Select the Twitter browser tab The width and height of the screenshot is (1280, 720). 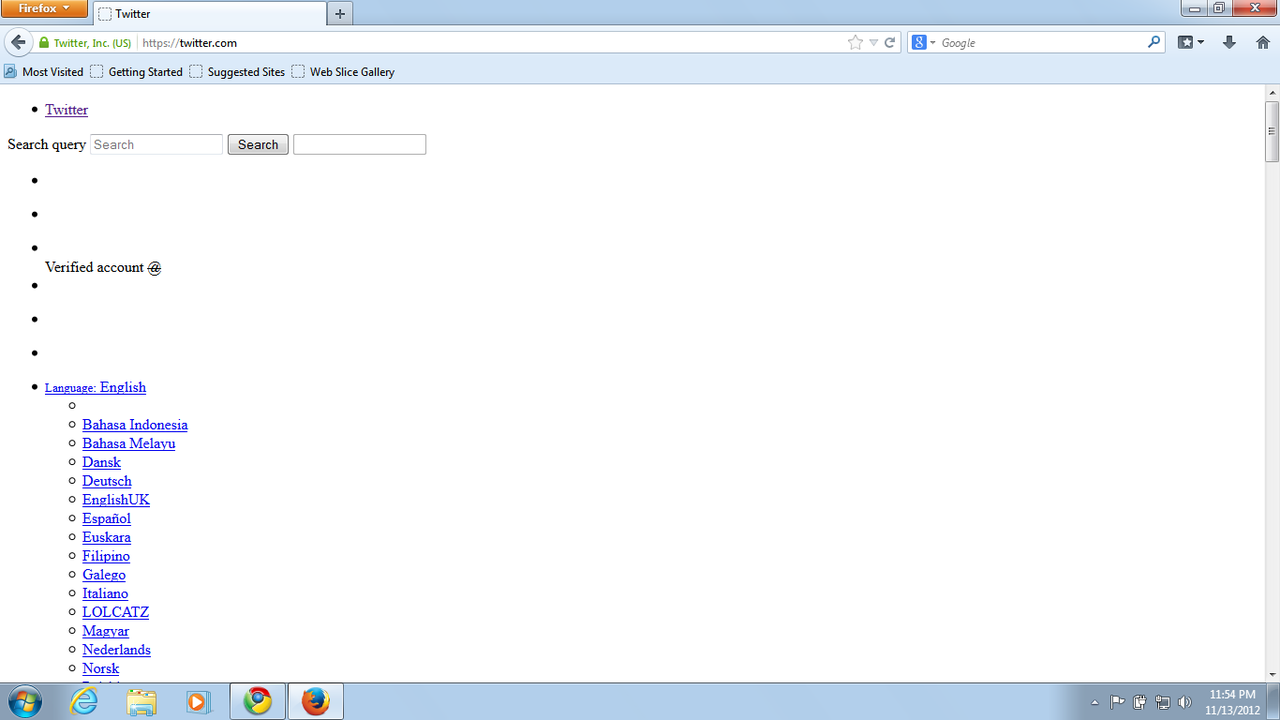coord(210,14)
